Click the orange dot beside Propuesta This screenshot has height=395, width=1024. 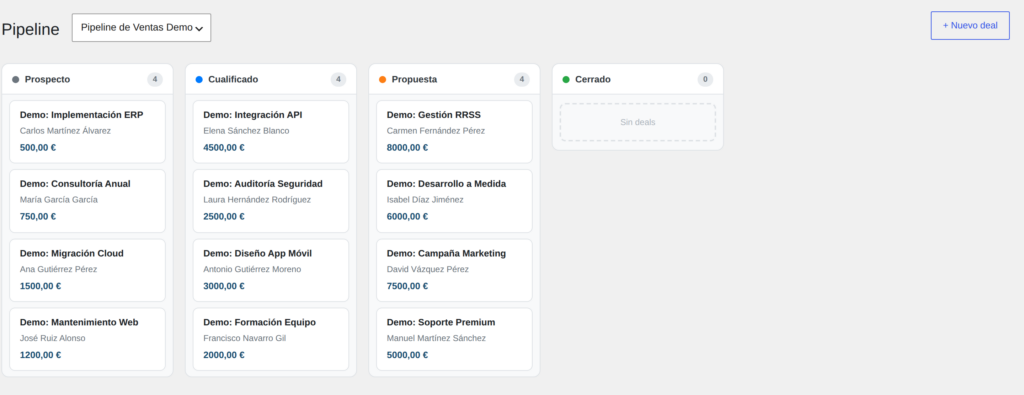click(x=383, y=80)
